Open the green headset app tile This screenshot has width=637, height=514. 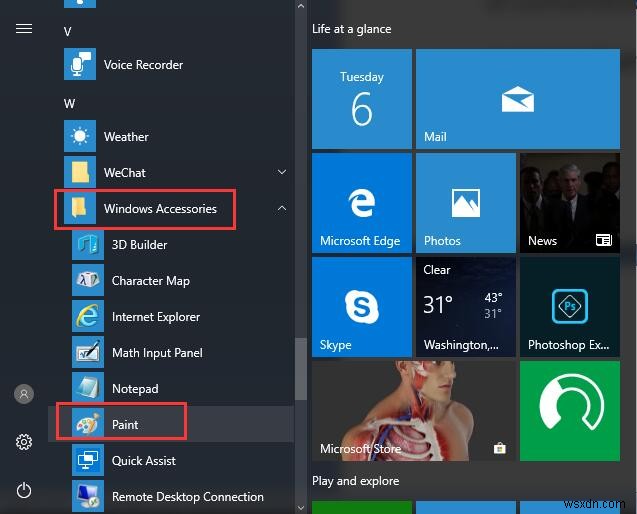tap(570, 411)
